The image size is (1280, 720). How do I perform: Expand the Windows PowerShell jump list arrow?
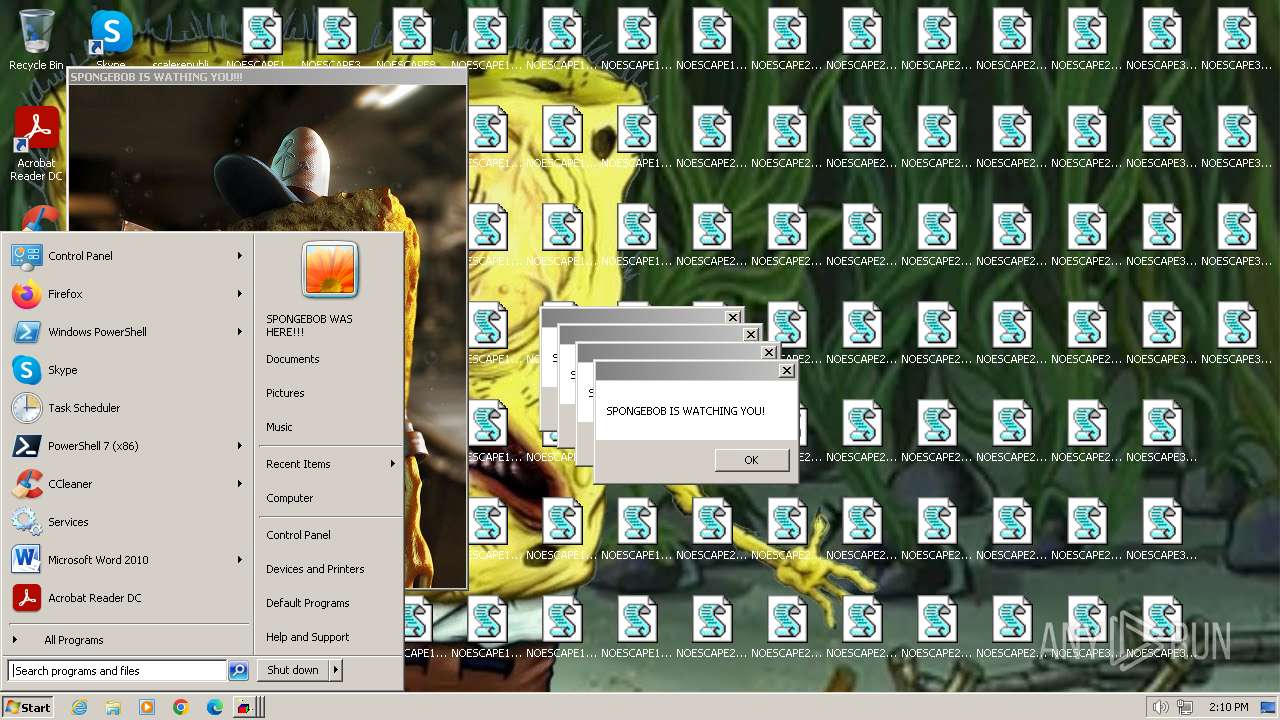tap(240, 332)
